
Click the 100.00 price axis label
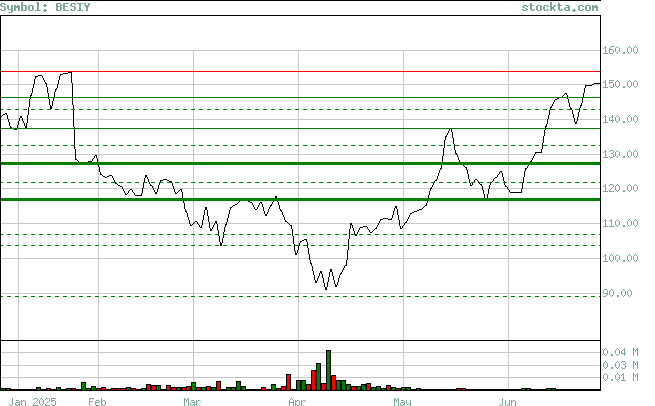tap(620, 258)
